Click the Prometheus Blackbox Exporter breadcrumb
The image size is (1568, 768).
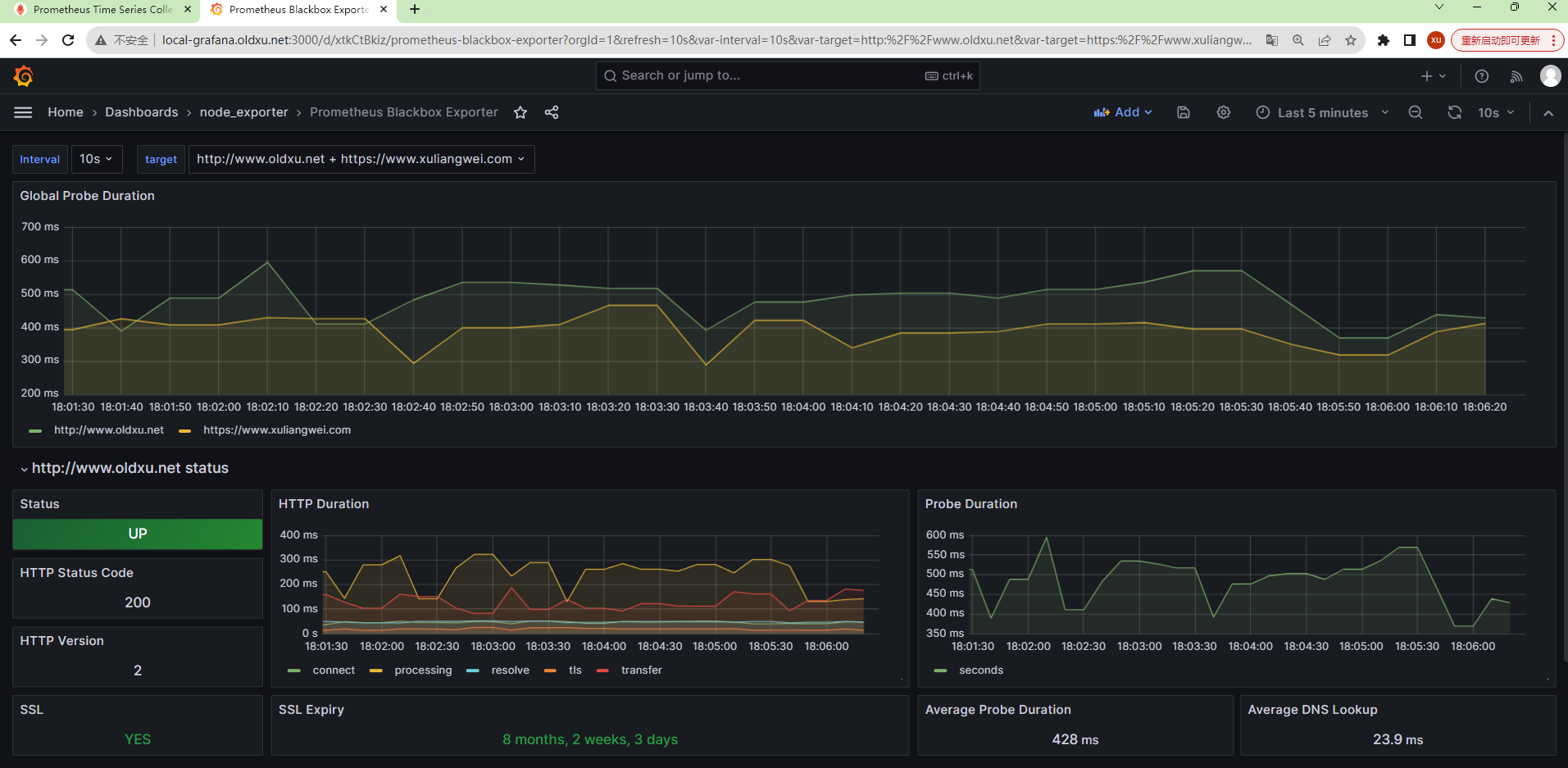click(404, 112)
